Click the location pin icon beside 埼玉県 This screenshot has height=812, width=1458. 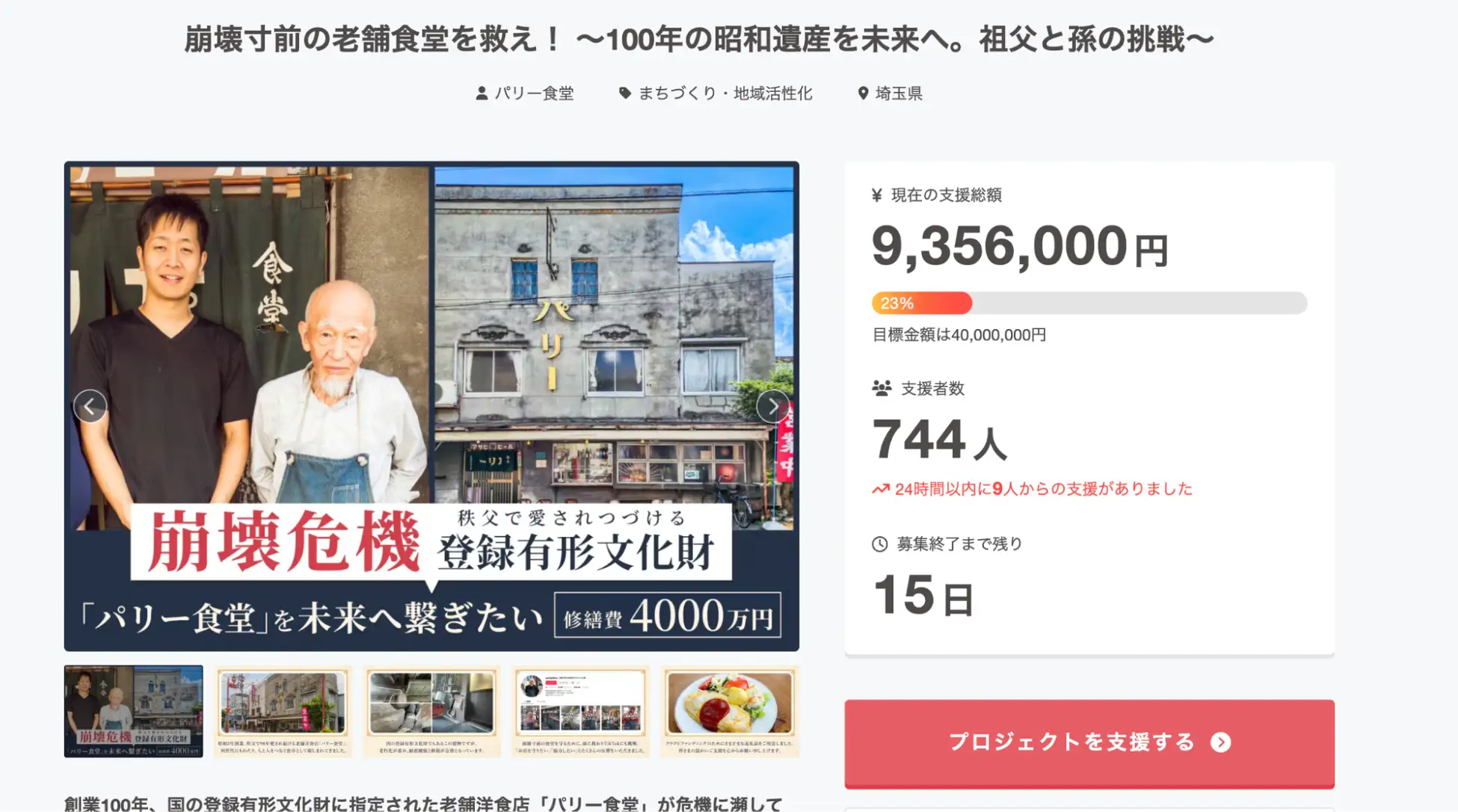coord(863,93)
